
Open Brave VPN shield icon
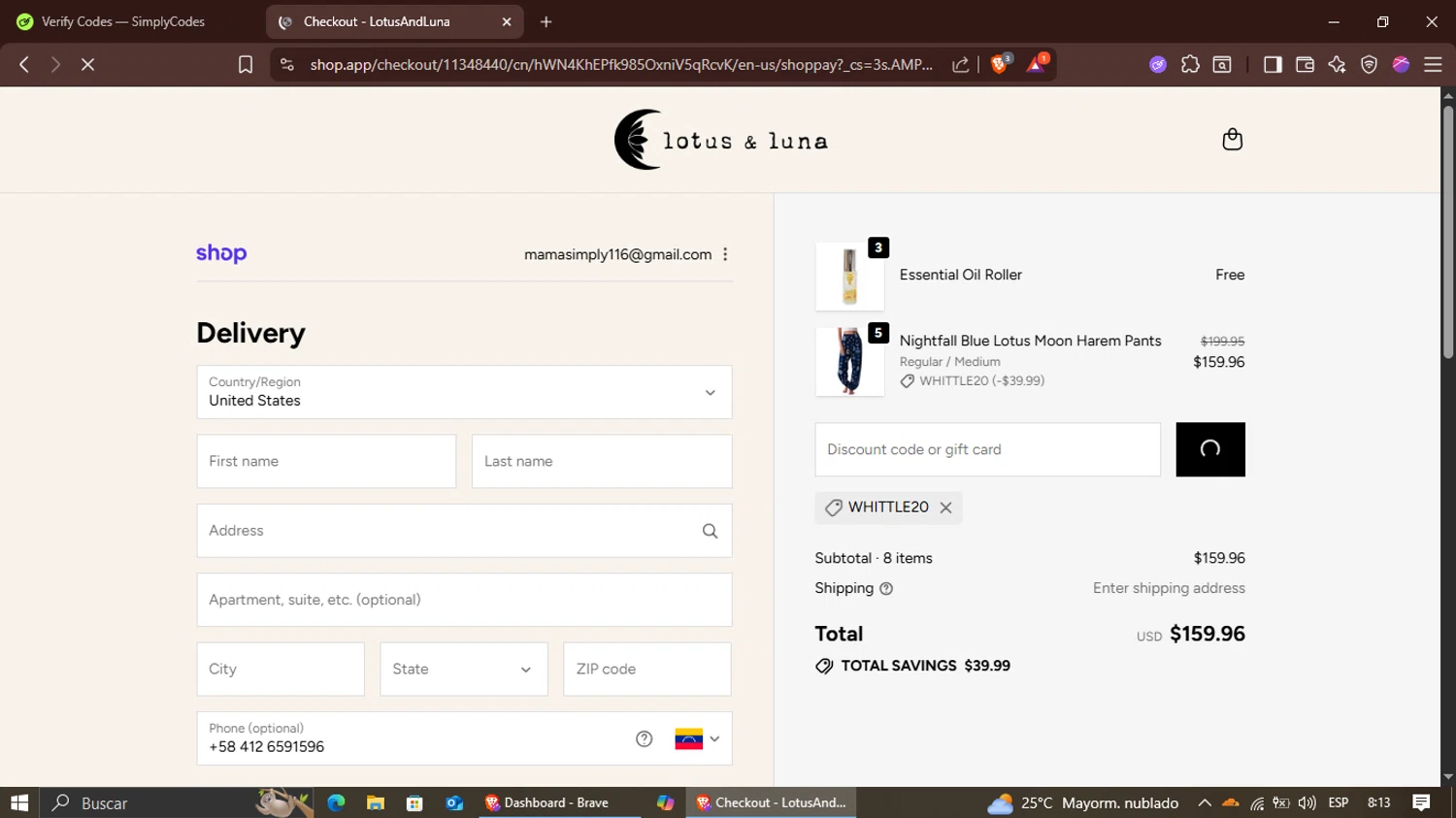[x=1369, y=64]
